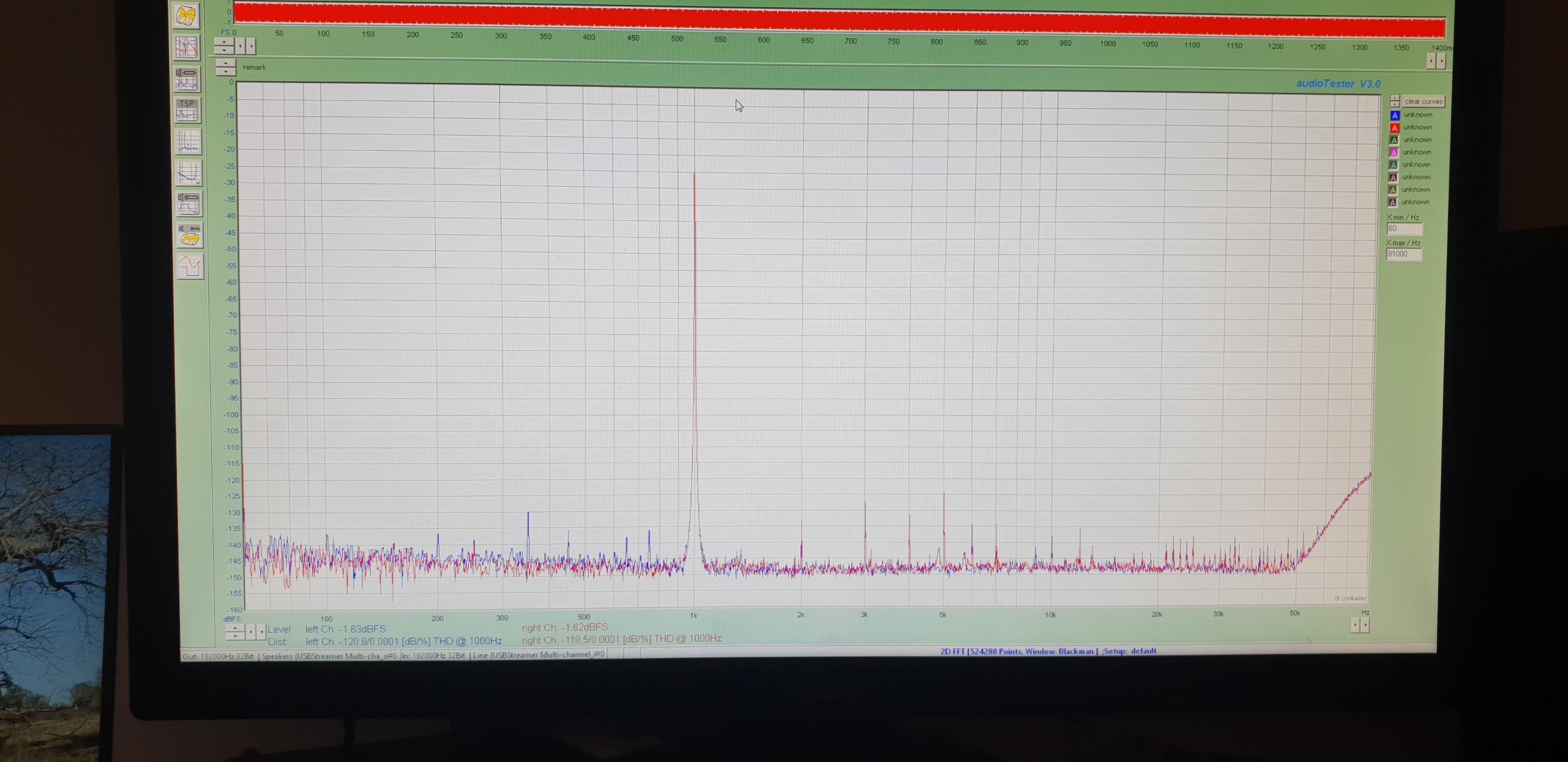Screen dimensions: 1568x762
Task: Click the right arrow beside the Level readout
Action: [x=262, y=632]
